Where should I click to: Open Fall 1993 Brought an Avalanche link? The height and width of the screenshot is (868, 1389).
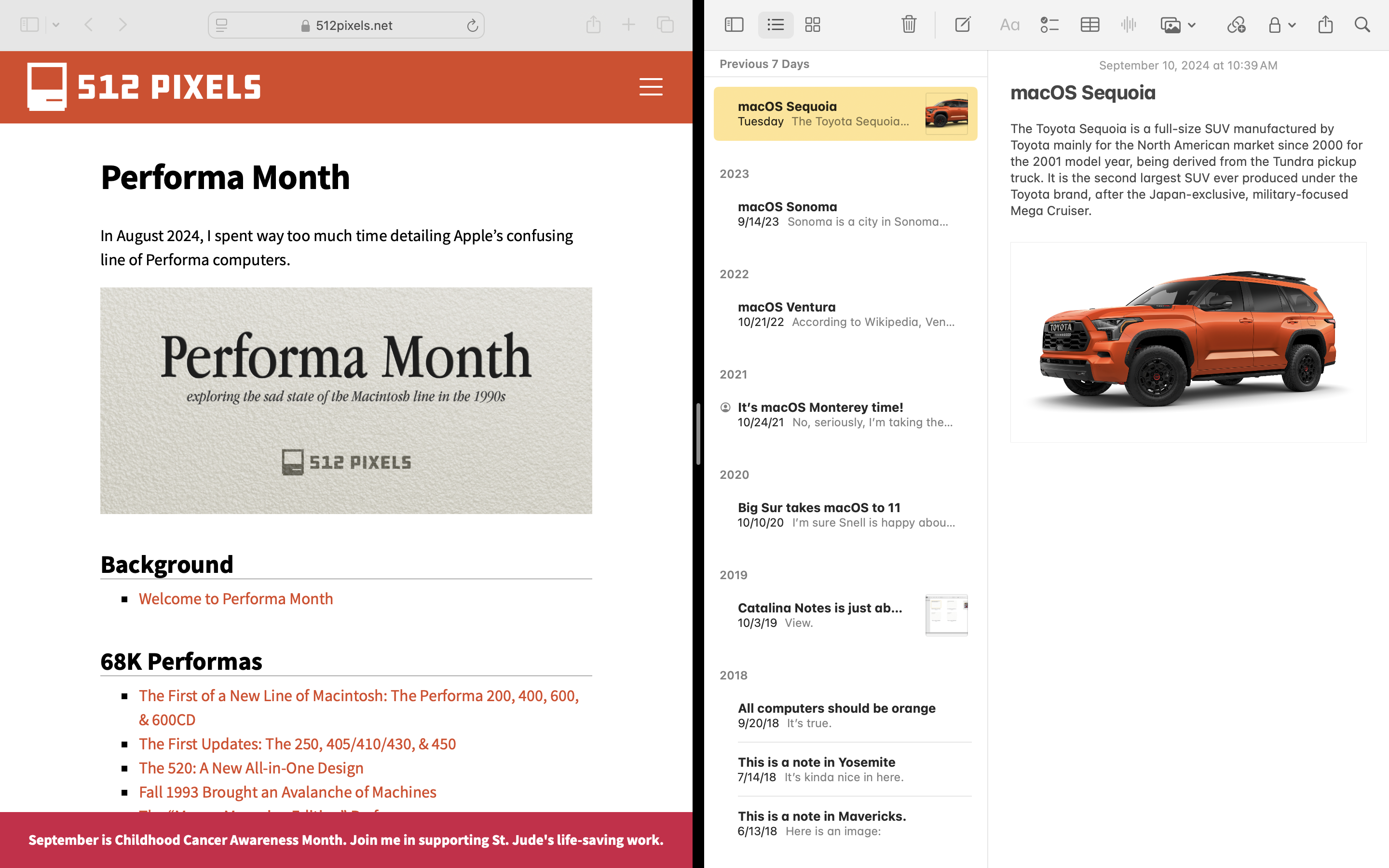[287, 792]
